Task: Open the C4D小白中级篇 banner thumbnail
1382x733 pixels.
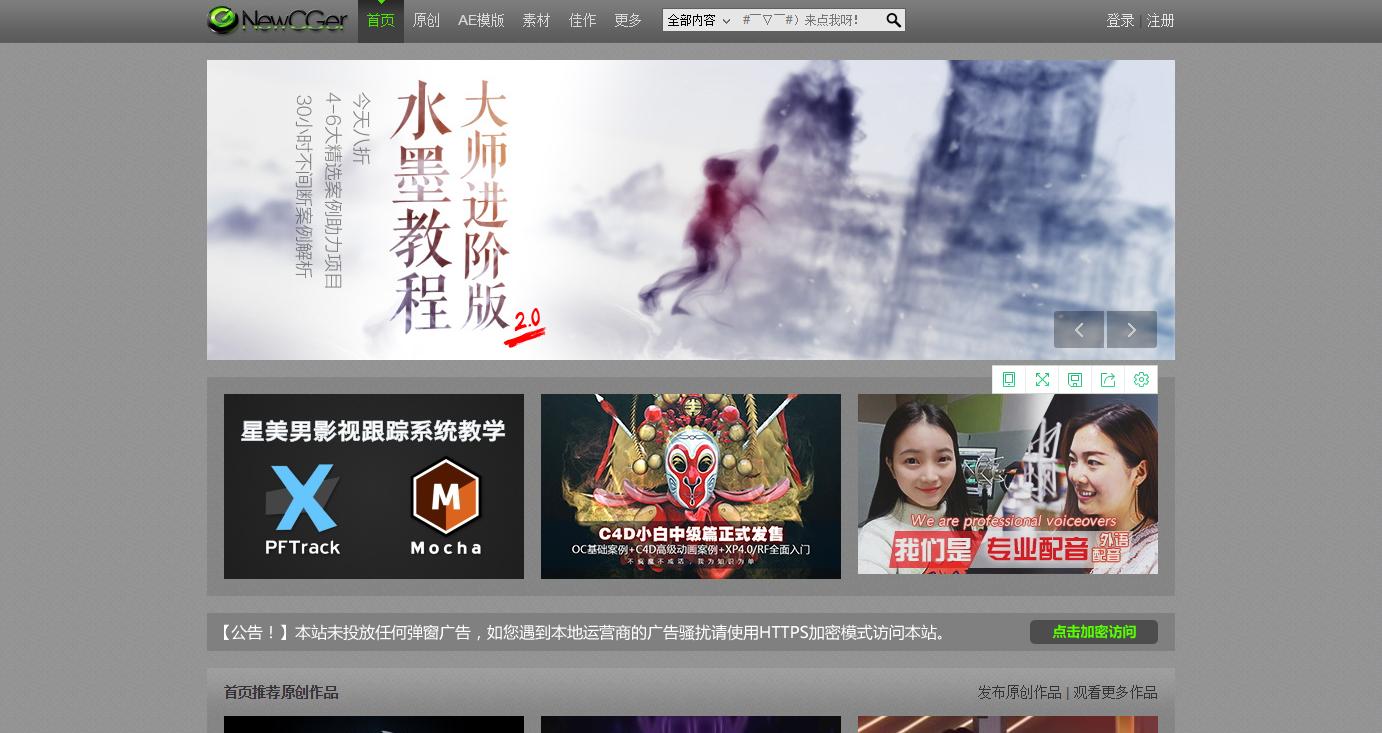Action: click(x=691, y=486)
